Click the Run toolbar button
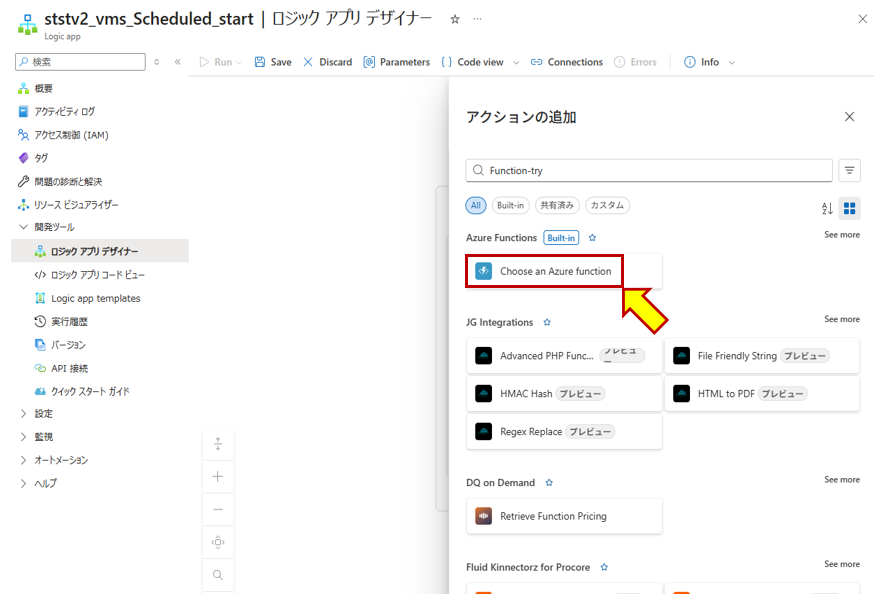 pyautogui.click(x=215, y=62)
